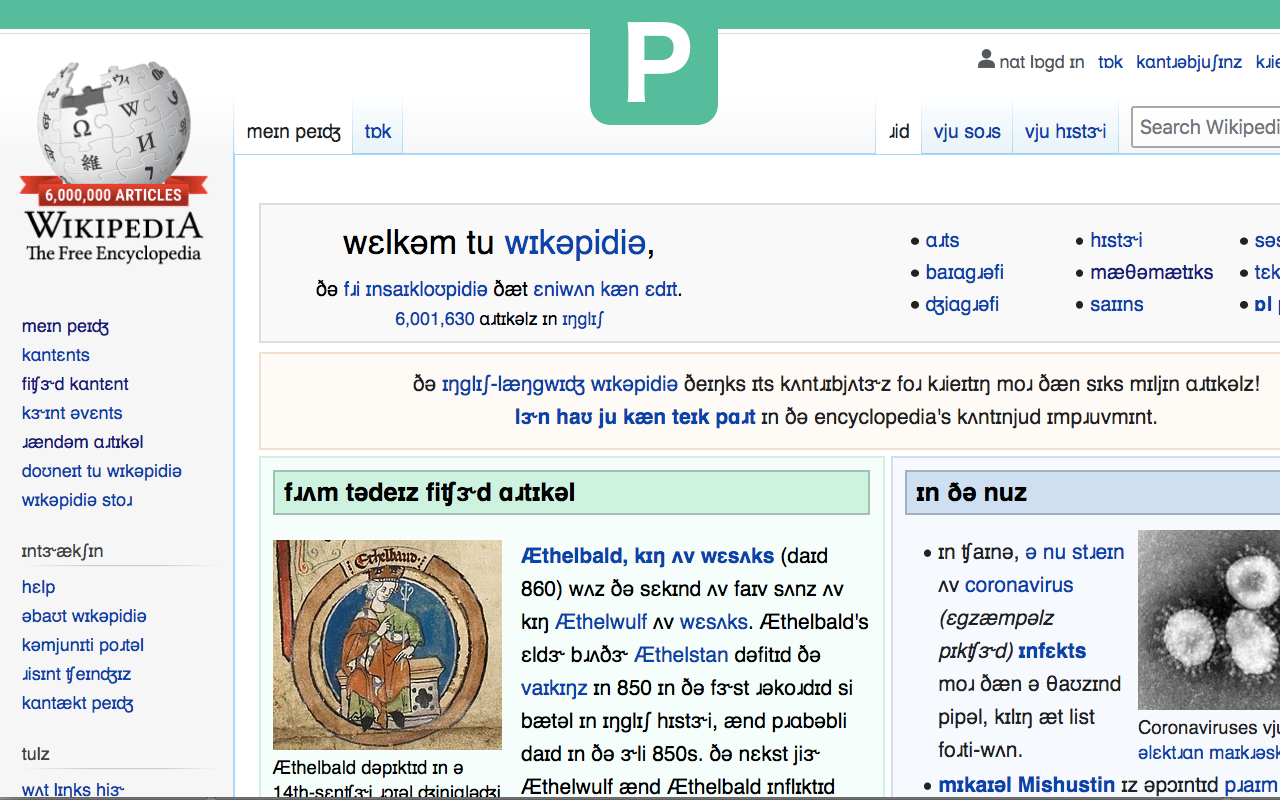Screen dimensions: 1280x800
Task: Open the 'vju hɪstɔɹi' tab
Action: point(1065,130)
